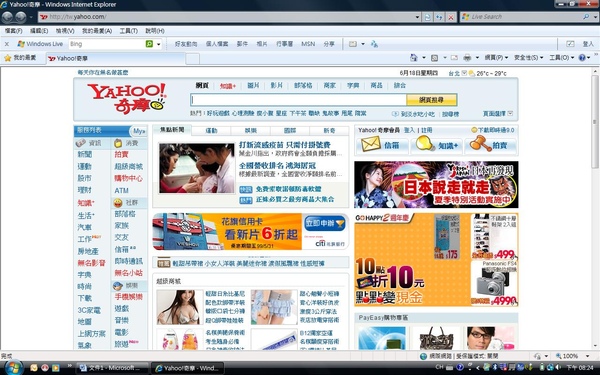This screenshot has height=375, width=600.
Task: Open the 檔案(F) menu
Action: pos(13,31)
